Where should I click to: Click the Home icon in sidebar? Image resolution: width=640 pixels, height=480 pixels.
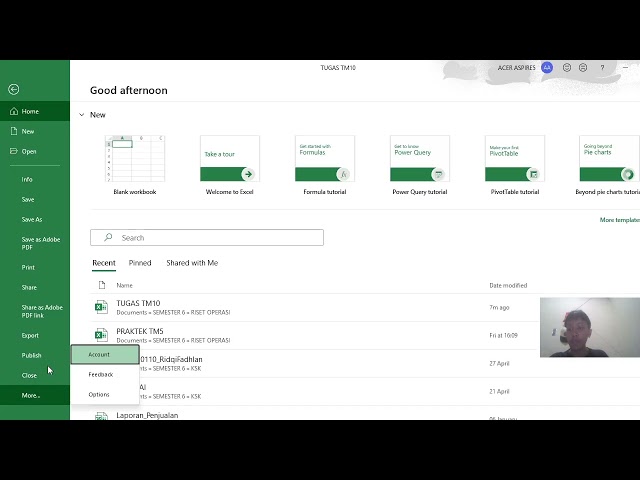(x=14, y=111)
